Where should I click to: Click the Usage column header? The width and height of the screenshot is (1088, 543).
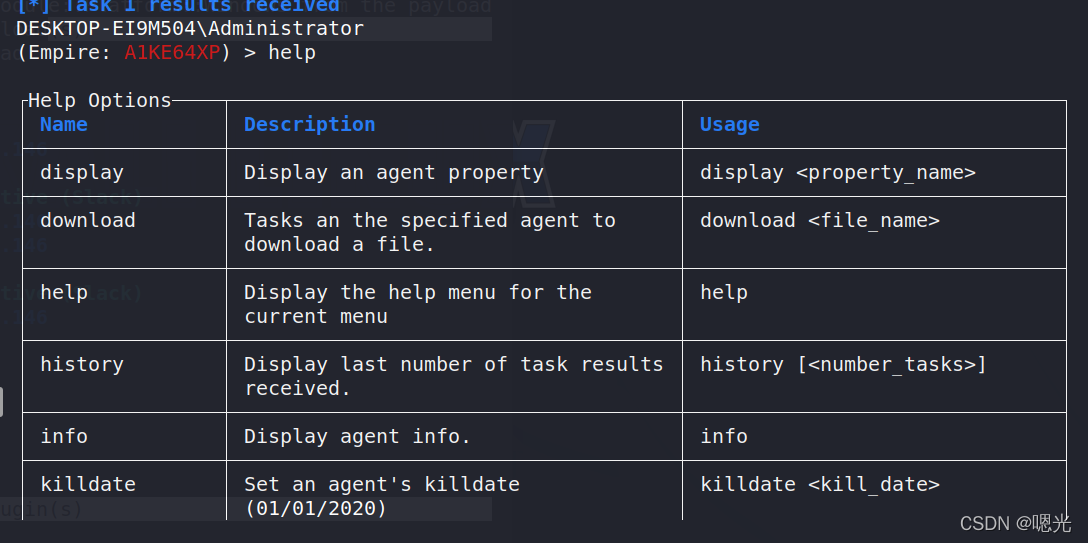[x=729, y=125]
